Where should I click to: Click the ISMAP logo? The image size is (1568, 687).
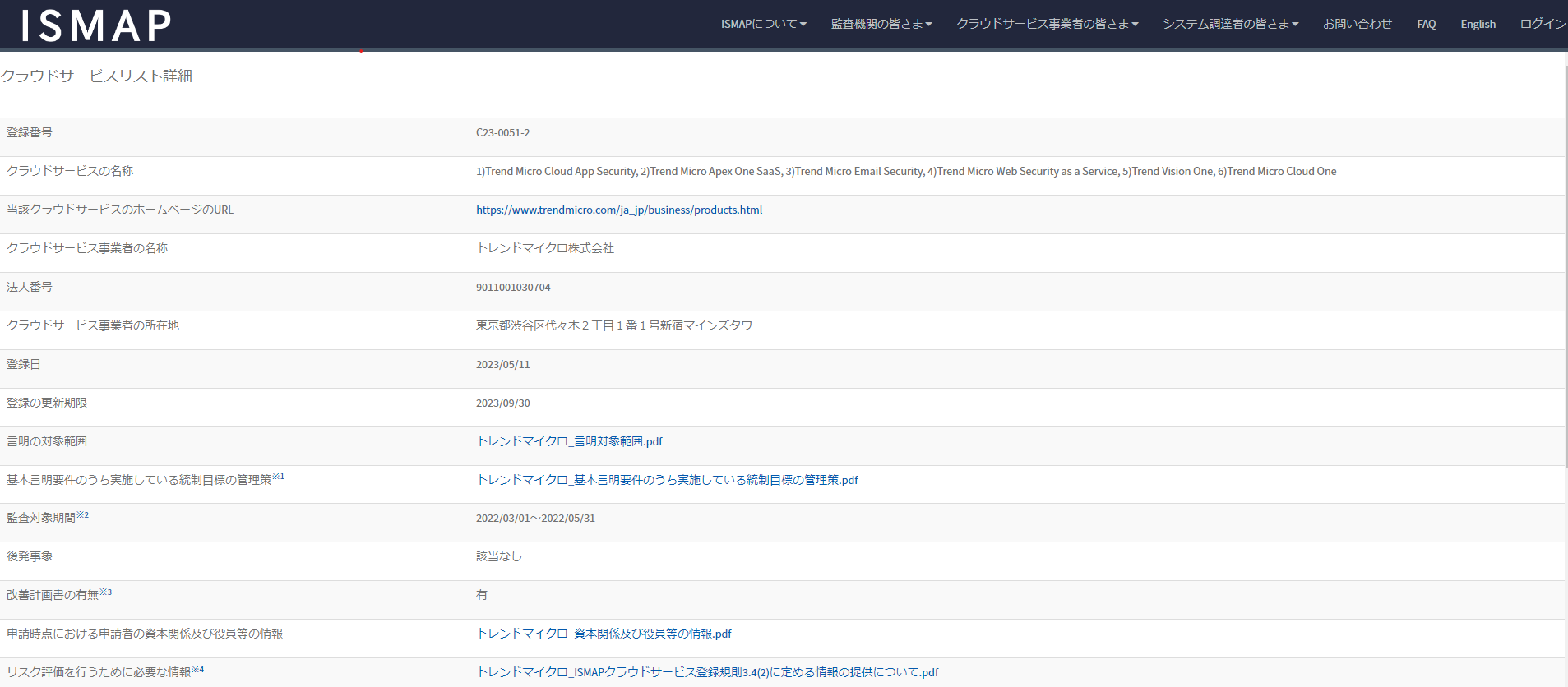tap(96, 25)
